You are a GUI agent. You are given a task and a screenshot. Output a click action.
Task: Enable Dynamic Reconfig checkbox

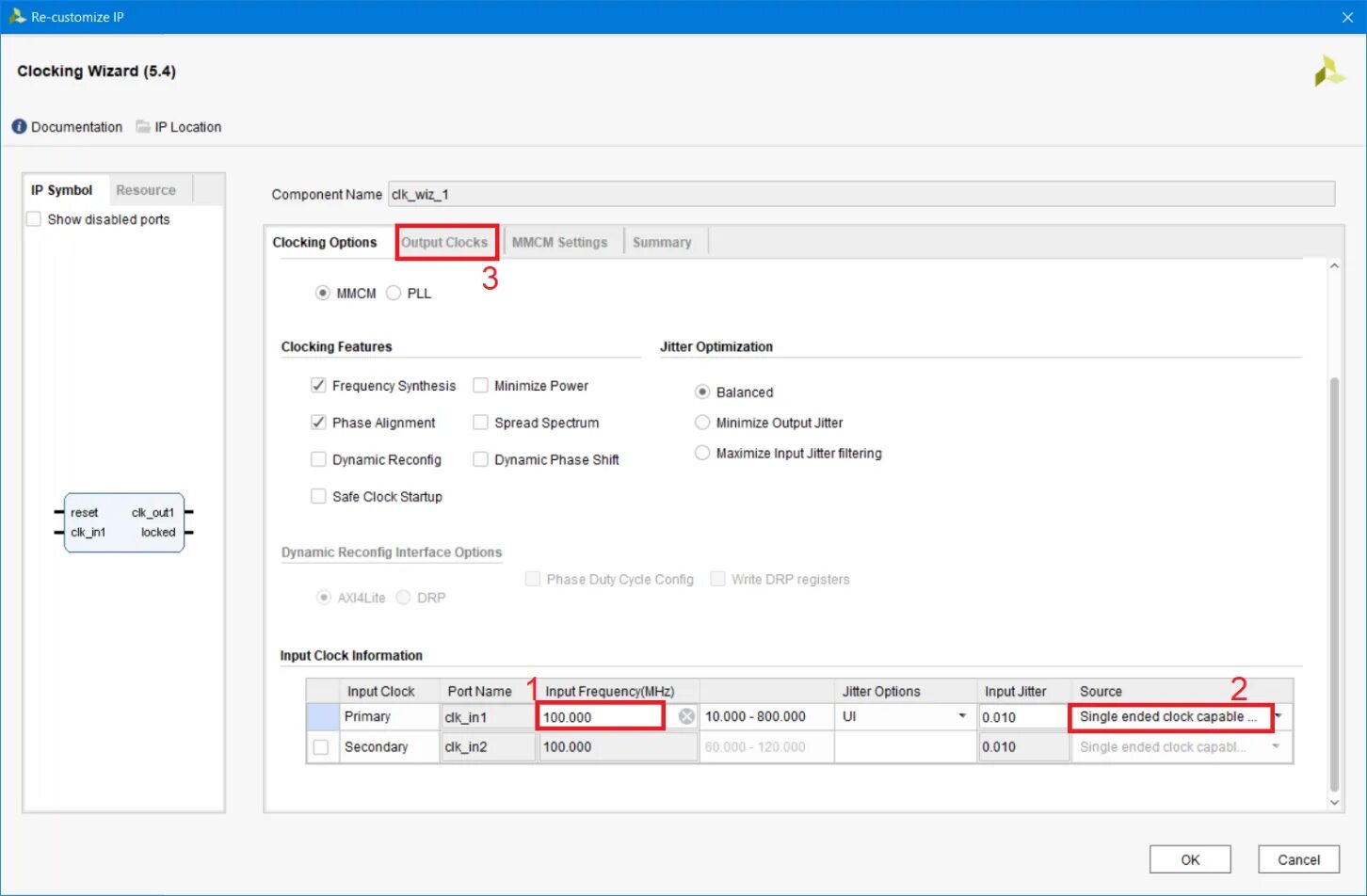tap(318, 459)
